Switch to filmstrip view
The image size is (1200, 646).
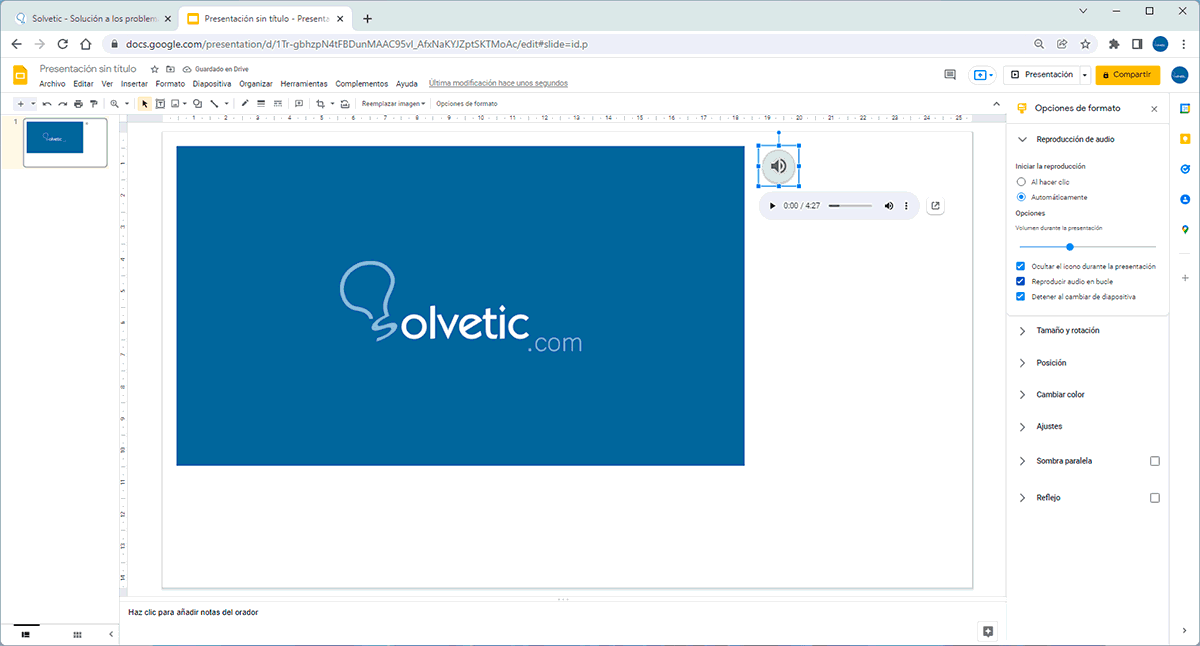[x=26, y=635]
